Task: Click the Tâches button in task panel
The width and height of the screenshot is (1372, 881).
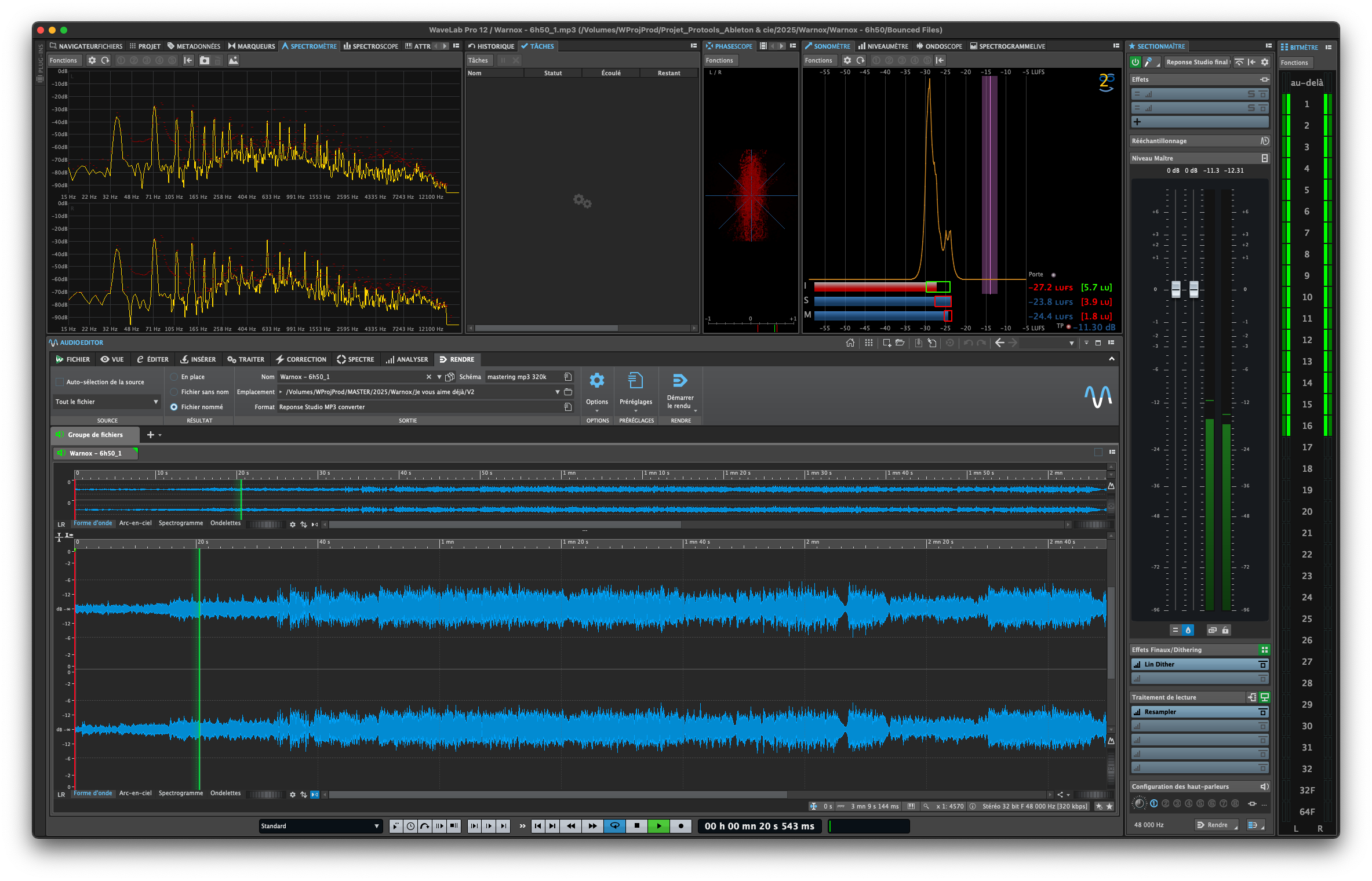Action: [x=479, y=60]
